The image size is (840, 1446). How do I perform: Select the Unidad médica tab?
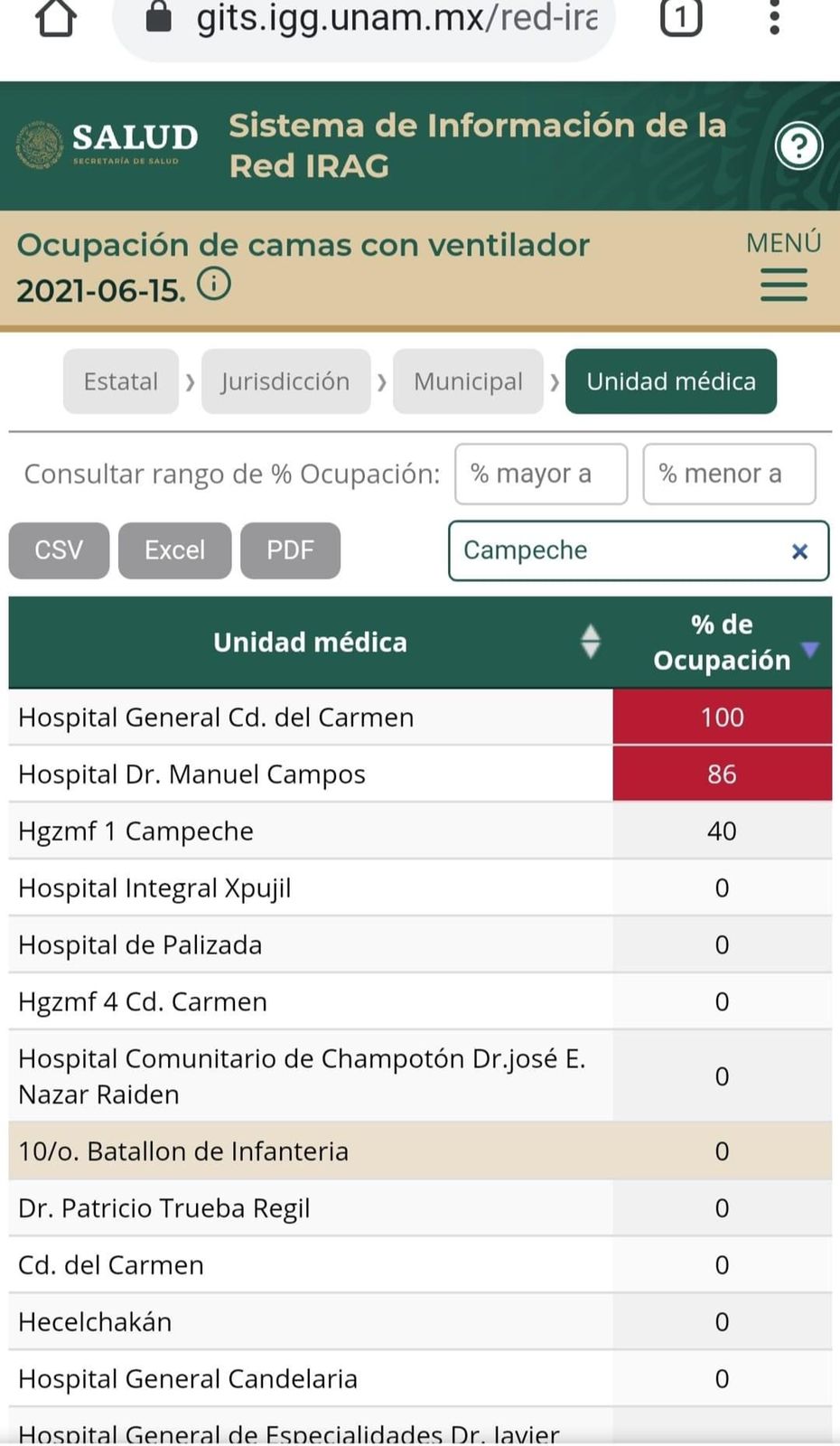670,381
